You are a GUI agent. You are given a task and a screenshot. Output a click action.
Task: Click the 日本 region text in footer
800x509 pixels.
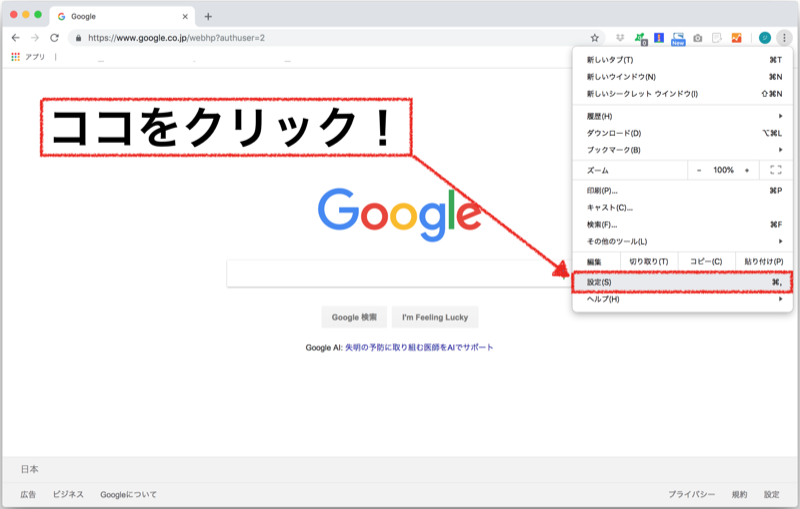29,469
